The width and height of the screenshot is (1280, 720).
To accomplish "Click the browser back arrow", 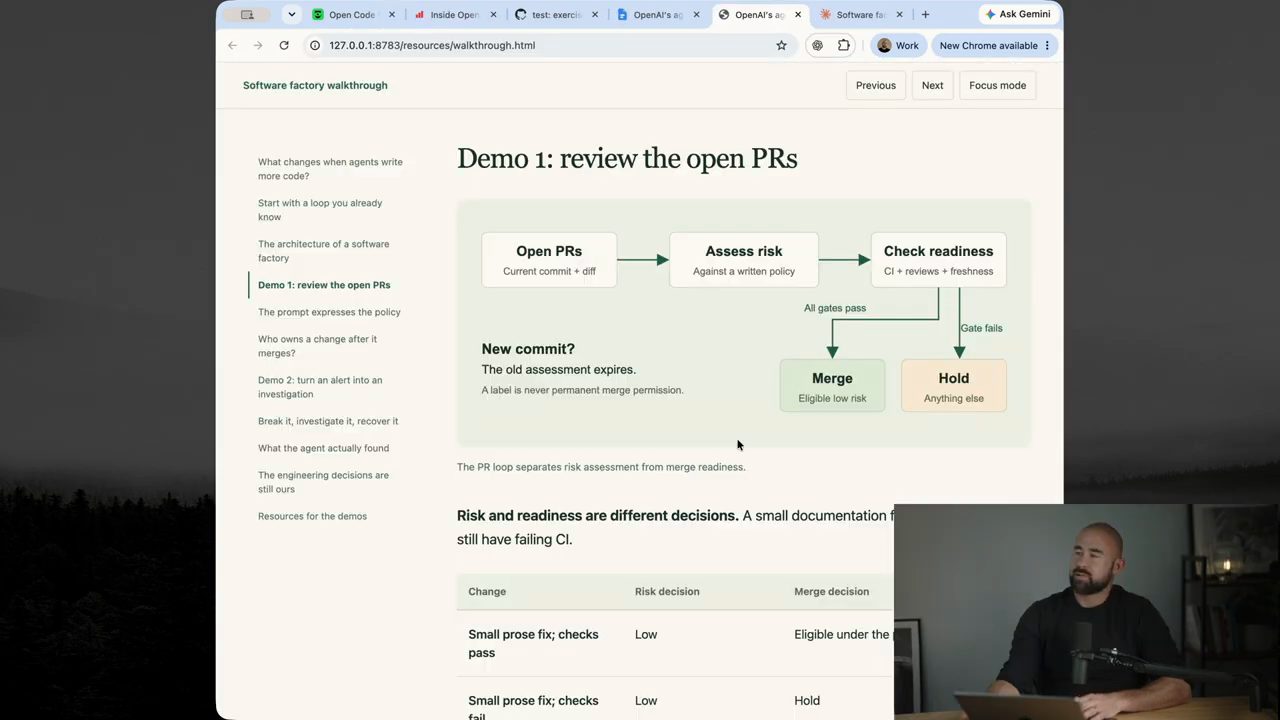I will click(x=232, y=45).
